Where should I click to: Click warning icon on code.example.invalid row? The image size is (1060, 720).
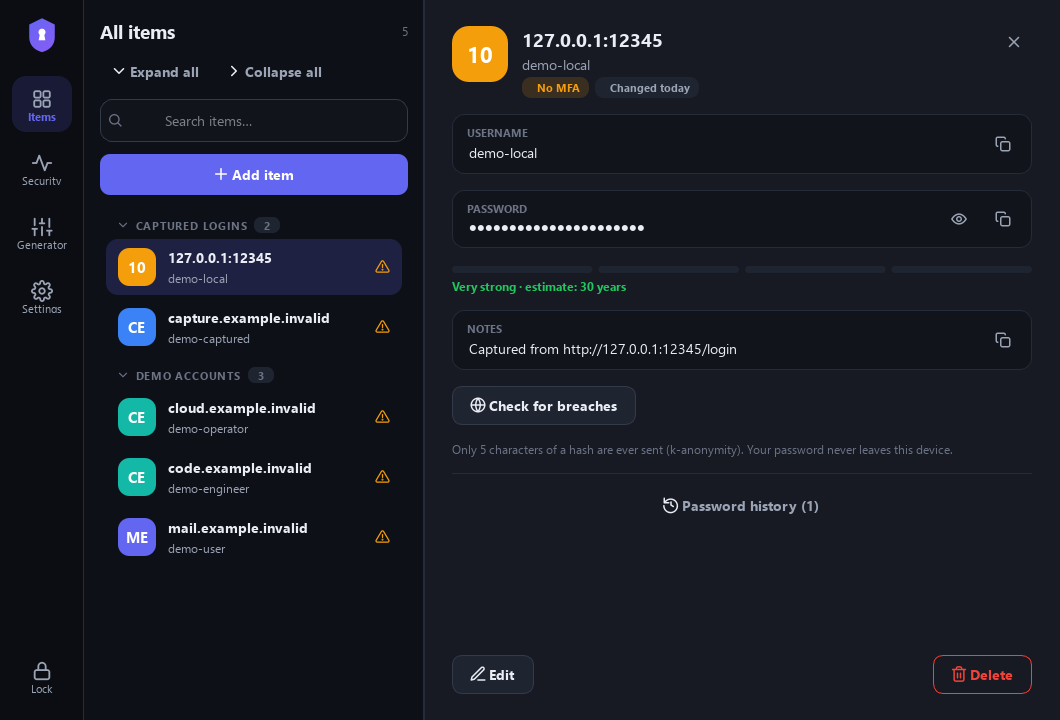click(x=383, y=477)
